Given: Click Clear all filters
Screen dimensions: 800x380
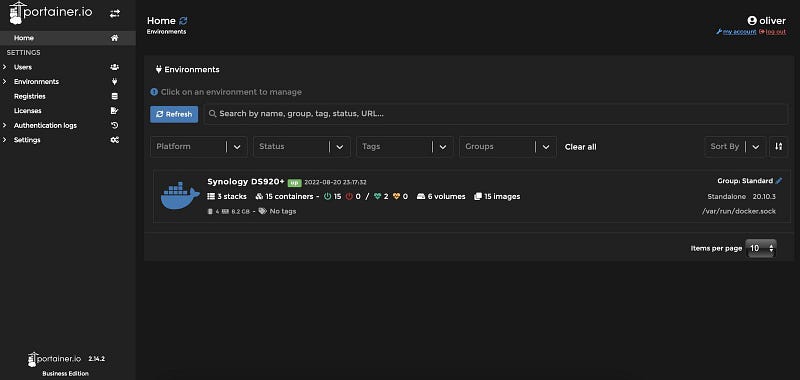Looking at the screenshot, I should click(x=581, y=147).
